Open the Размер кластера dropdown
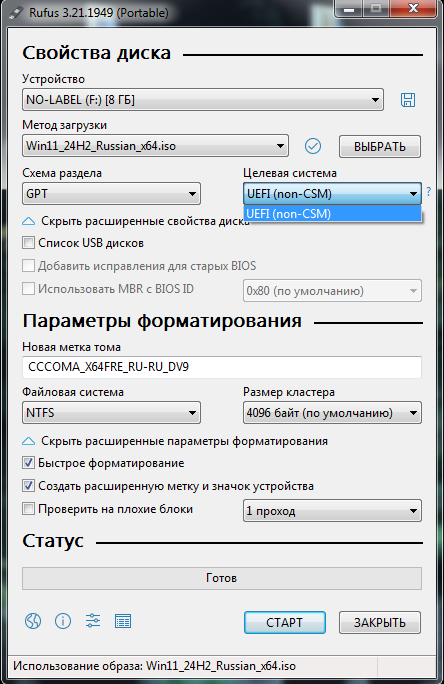444x684 pixels. coord(332,413)
